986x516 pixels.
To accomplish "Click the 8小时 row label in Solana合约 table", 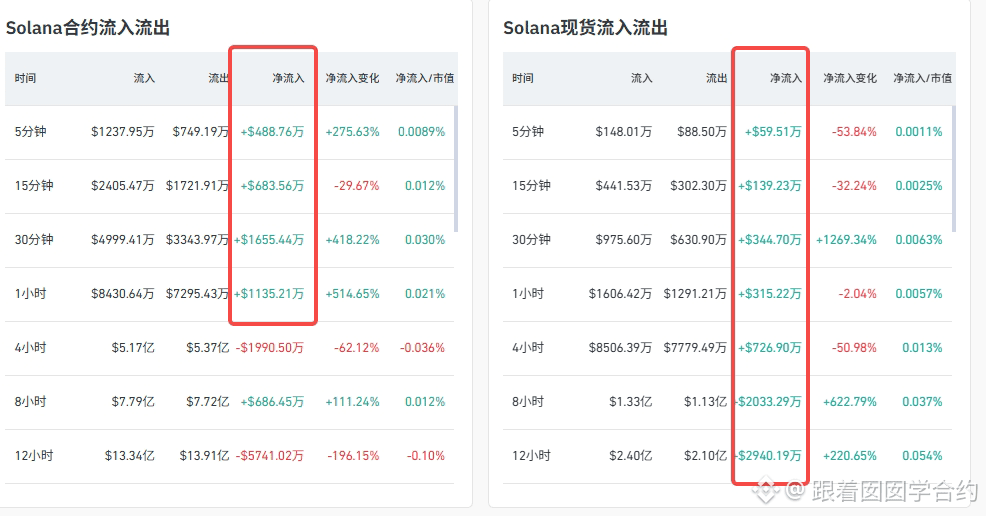I will (31, 402).
